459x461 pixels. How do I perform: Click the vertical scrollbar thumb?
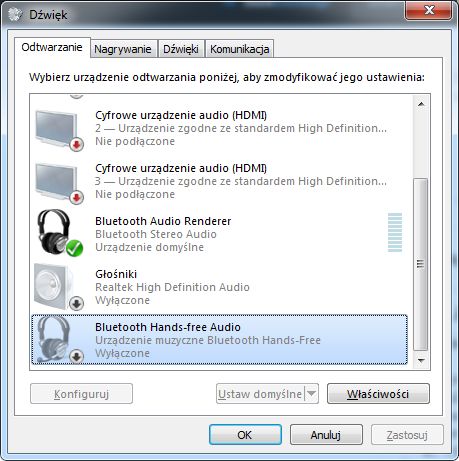tap(421, 264)
